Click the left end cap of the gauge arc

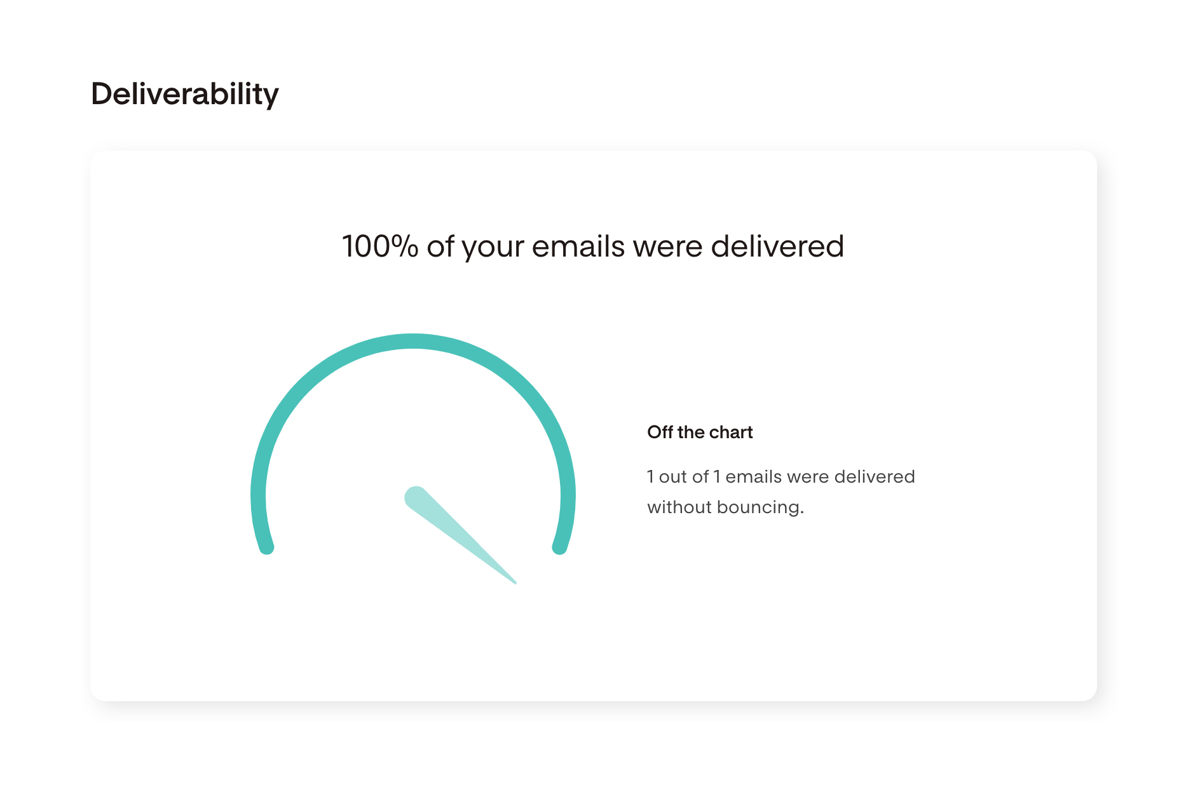point(266,545)
